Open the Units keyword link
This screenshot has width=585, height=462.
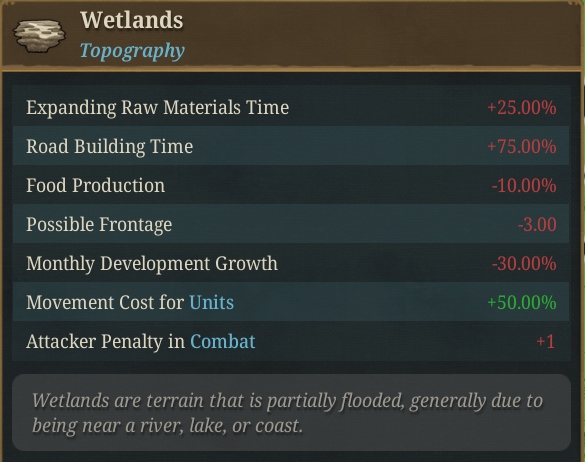pyautogui.click(x=212, y=302)
